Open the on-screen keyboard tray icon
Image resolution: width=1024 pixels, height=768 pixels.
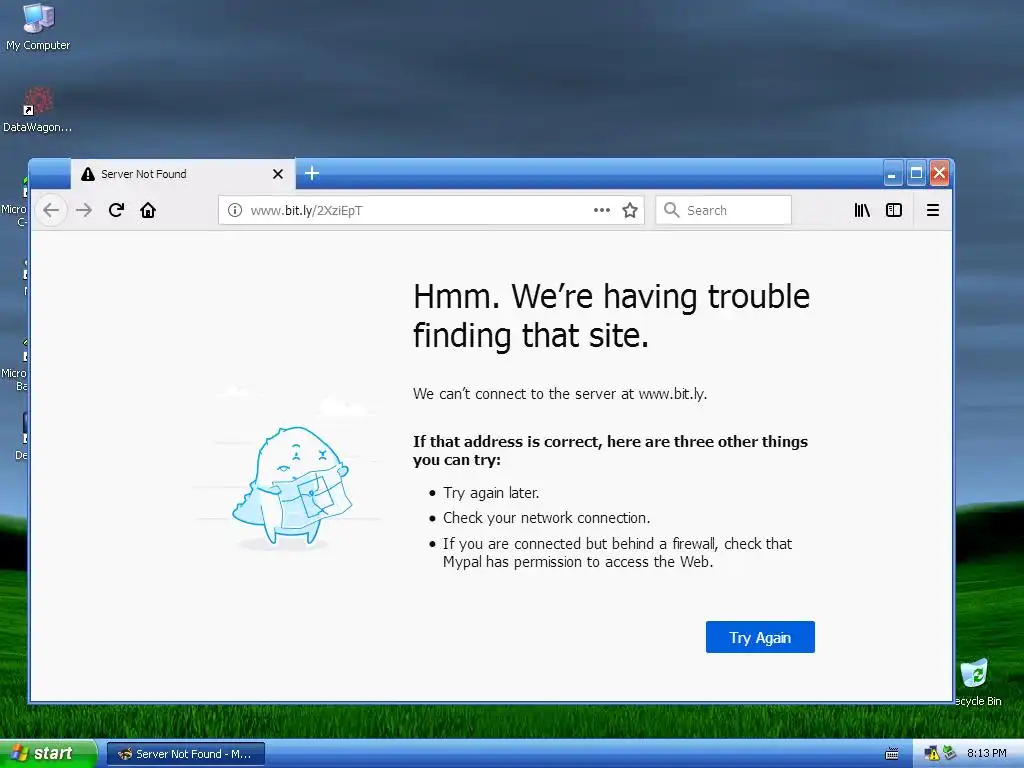tap(891, 754)
